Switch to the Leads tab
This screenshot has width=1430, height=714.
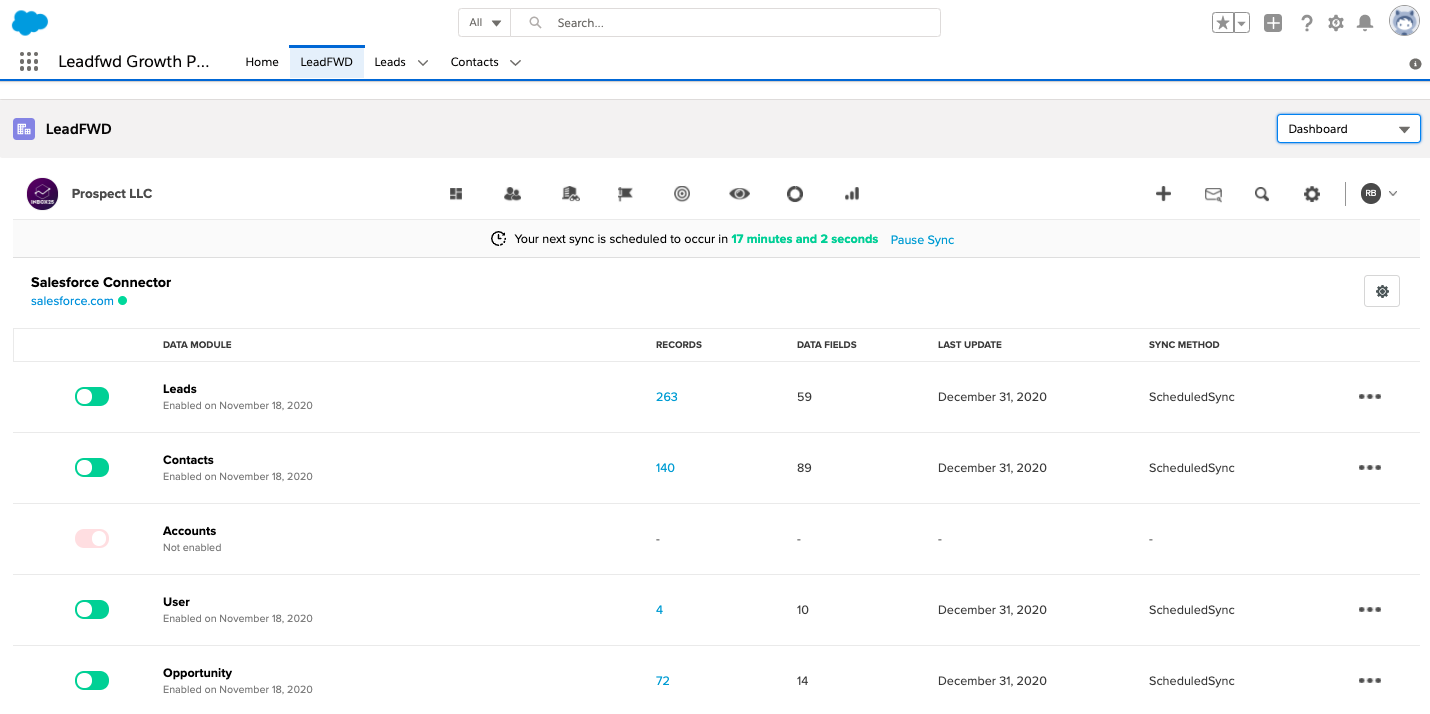390,62
